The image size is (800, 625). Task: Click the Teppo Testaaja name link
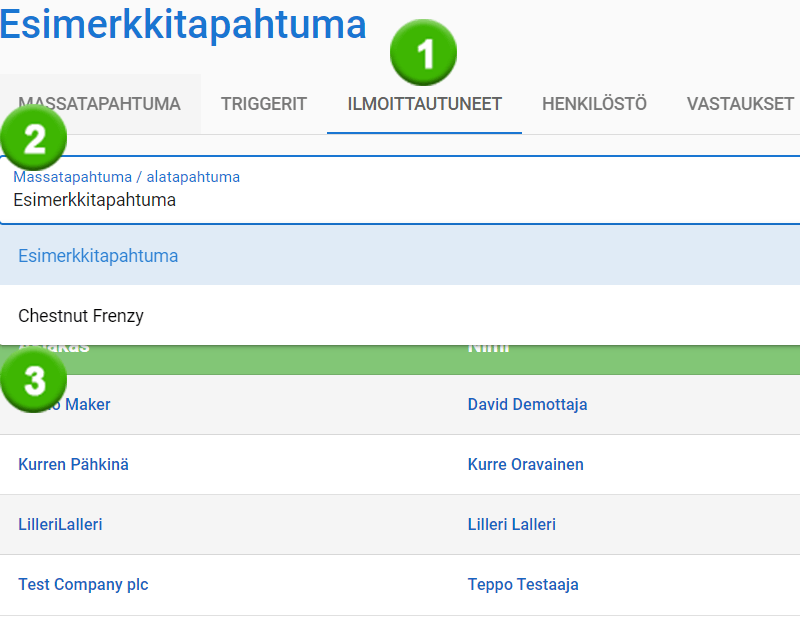[522, 585]
